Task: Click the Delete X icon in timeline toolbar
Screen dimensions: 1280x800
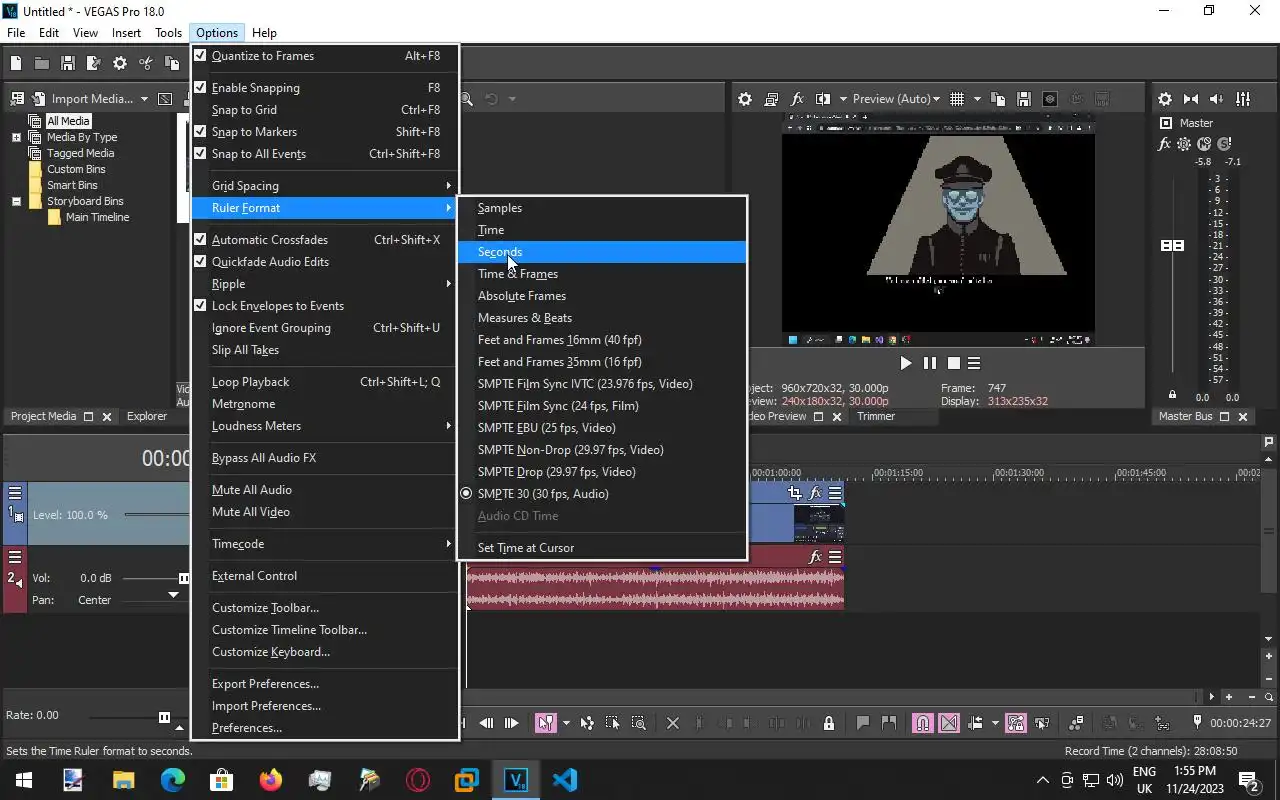Action: (x=673, y=723)
